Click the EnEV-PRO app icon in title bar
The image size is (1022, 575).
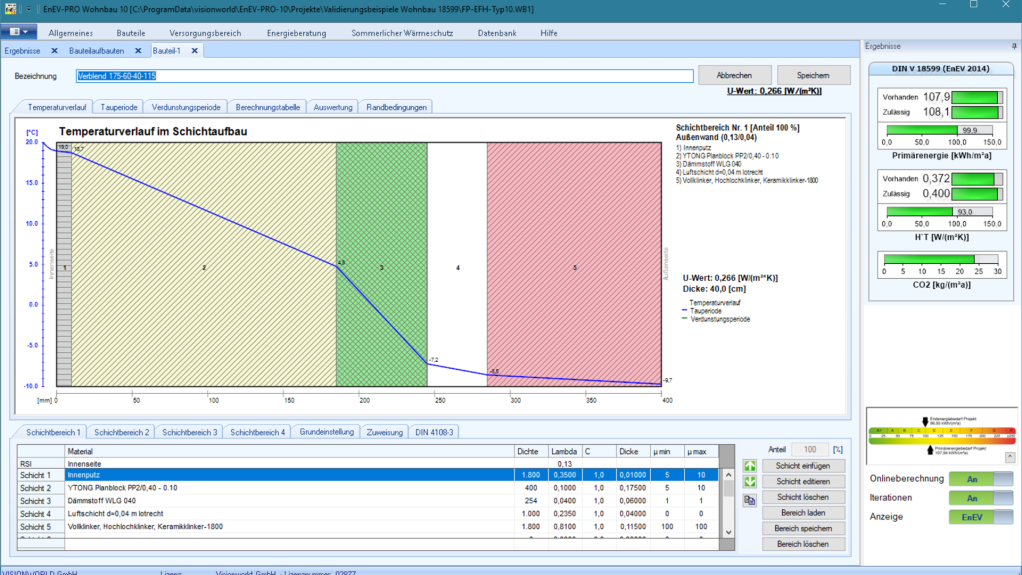9,8
